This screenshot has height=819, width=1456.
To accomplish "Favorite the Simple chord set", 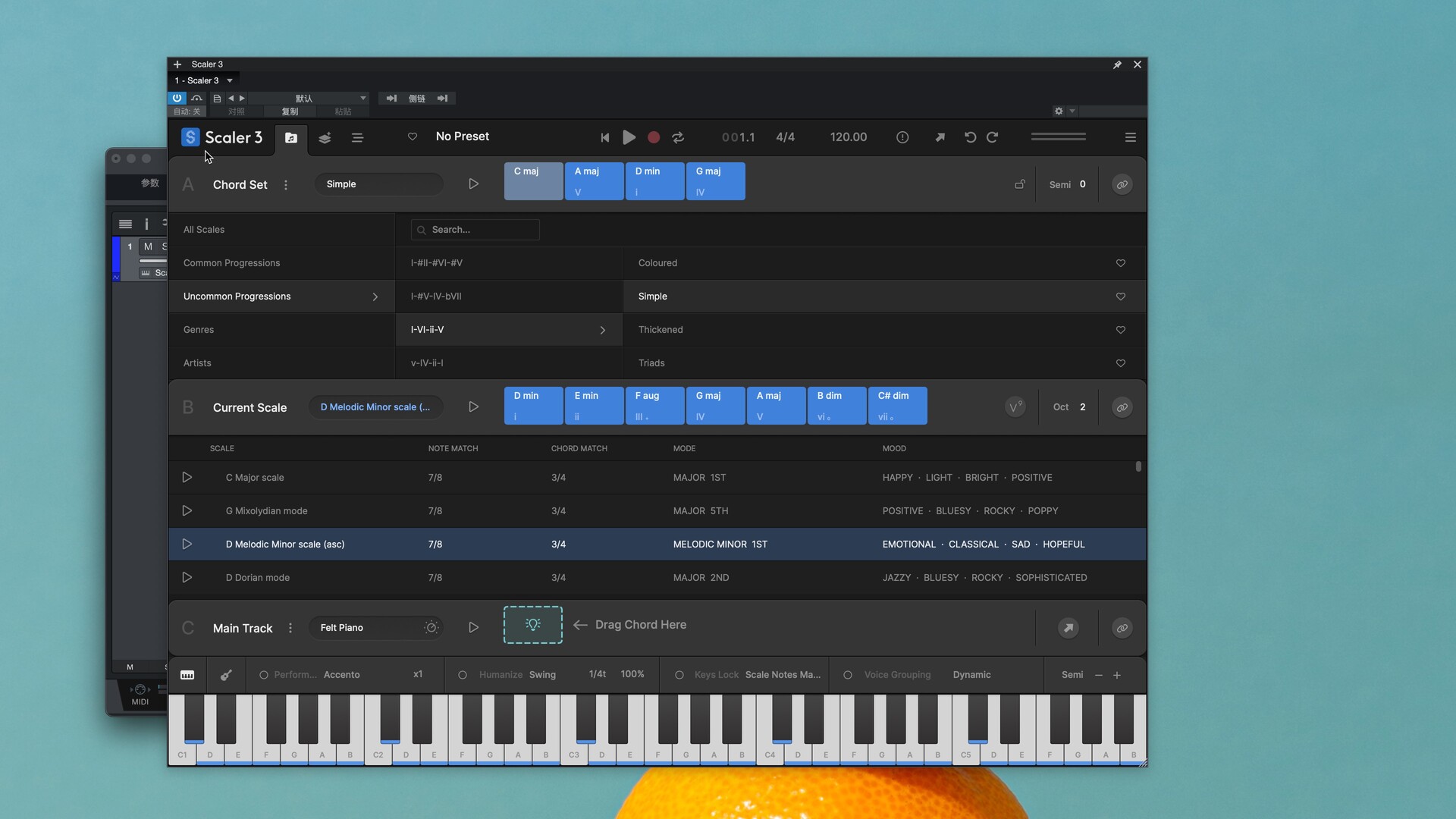I will [1121, 297].
